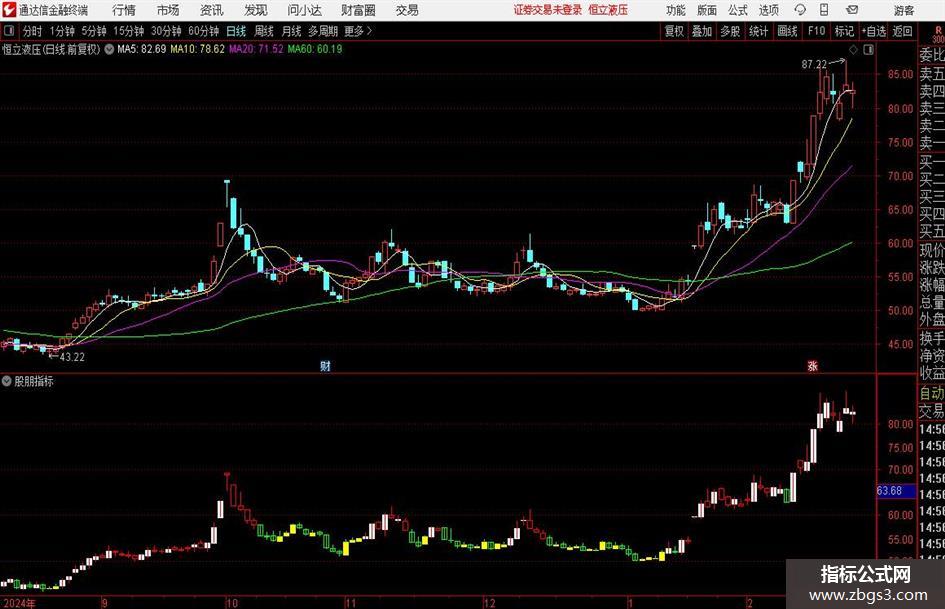The width and height of the screenshot is (945, 609).
Task: Click the 游客 user label
Action: pos(903,10)
